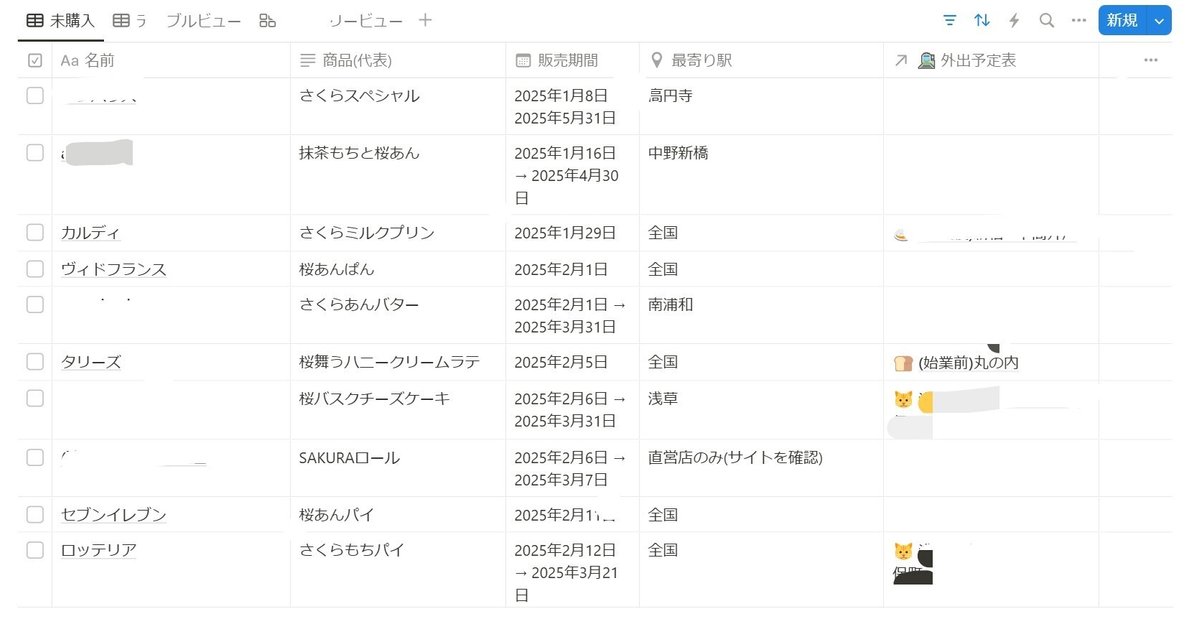The width and height of the screenshot is (1200, 619).
Task: Tick the セブンイレブン row checkbox
Action: coord(35,515)
